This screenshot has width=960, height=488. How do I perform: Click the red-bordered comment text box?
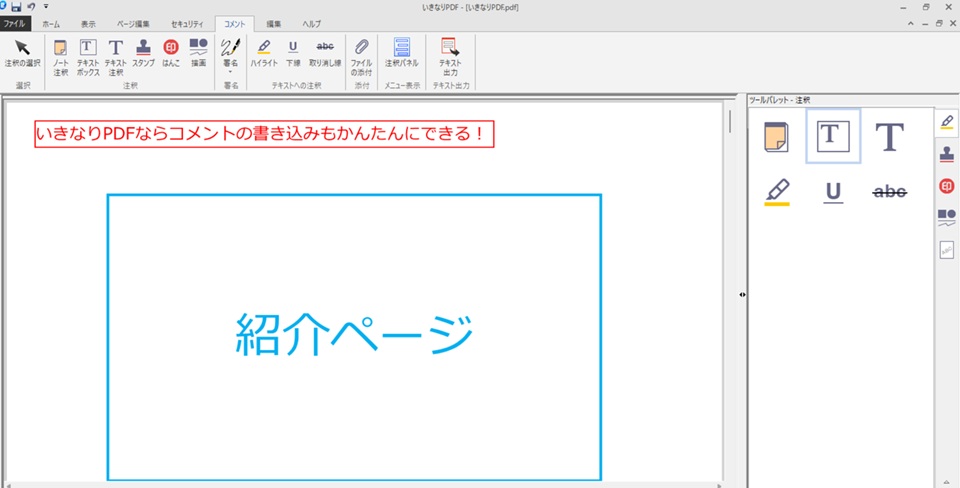coord(265,134)
